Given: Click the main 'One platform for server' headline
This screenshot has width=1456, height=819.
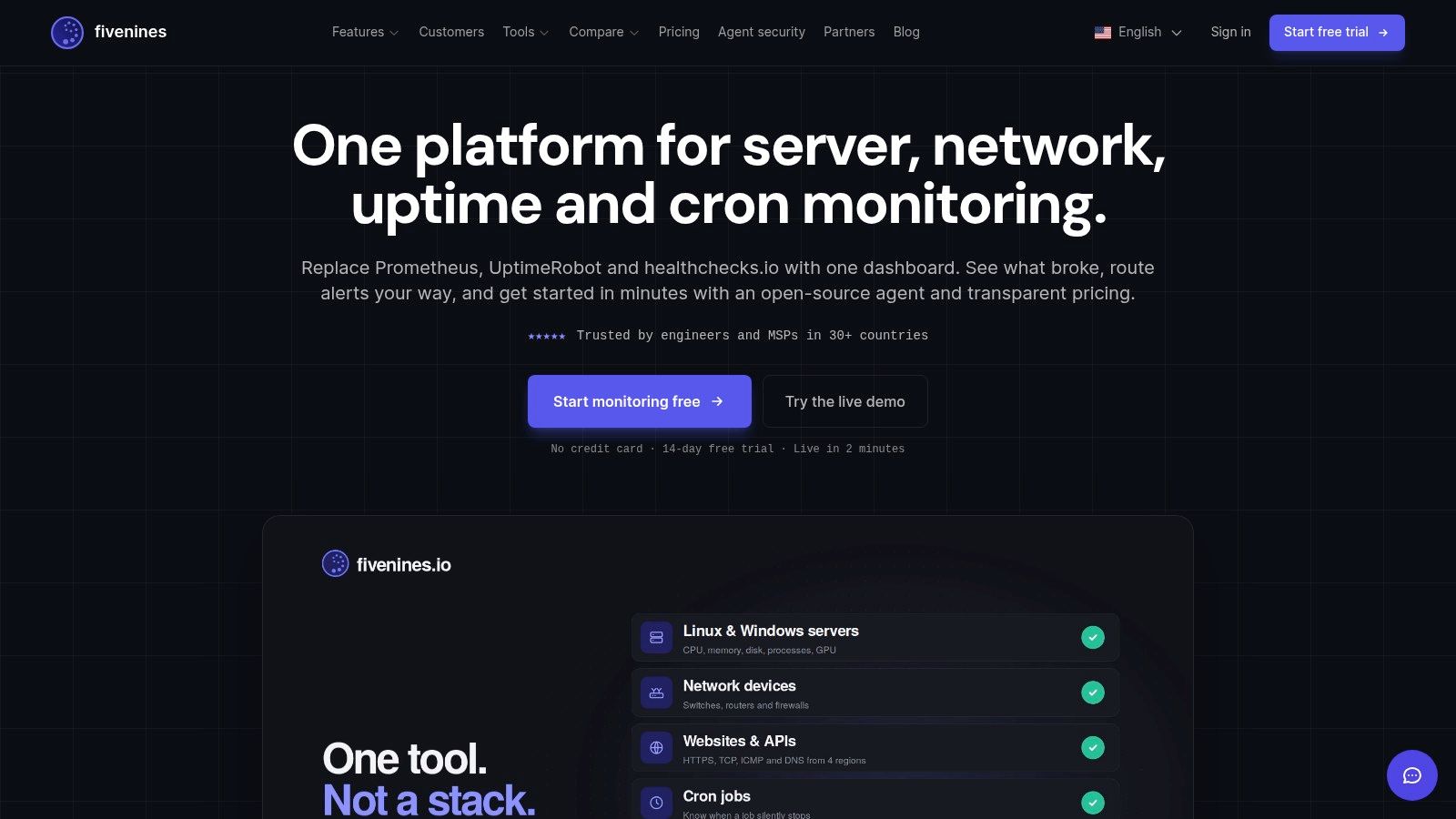Looking at the screenshot, I should [x=728, y=174].
